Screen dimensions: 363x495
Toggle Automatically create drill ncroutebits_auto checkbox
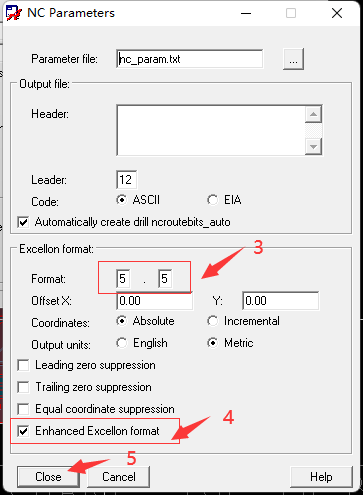click(x=23, y=222)
